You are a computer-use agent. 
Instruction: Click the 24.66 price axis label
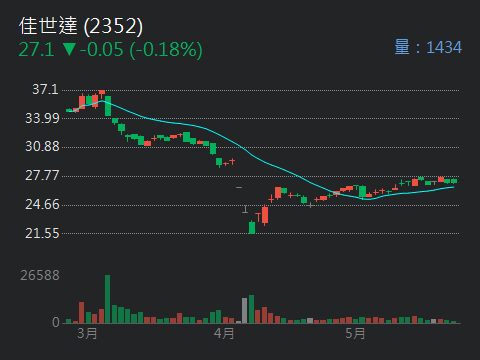click(x=42, y=204)
